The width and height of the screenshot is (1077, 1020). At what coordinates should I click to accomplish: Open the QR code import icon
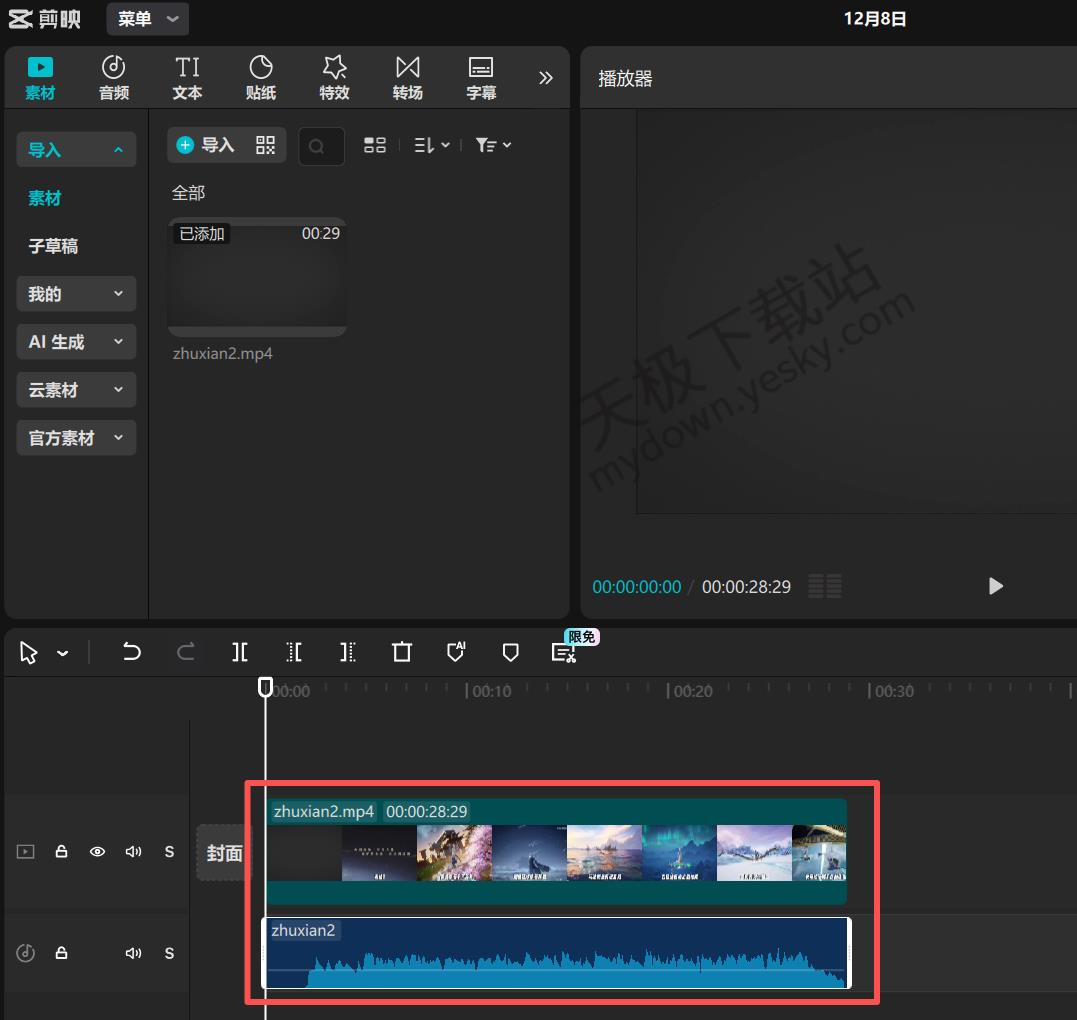pos(265,145)
